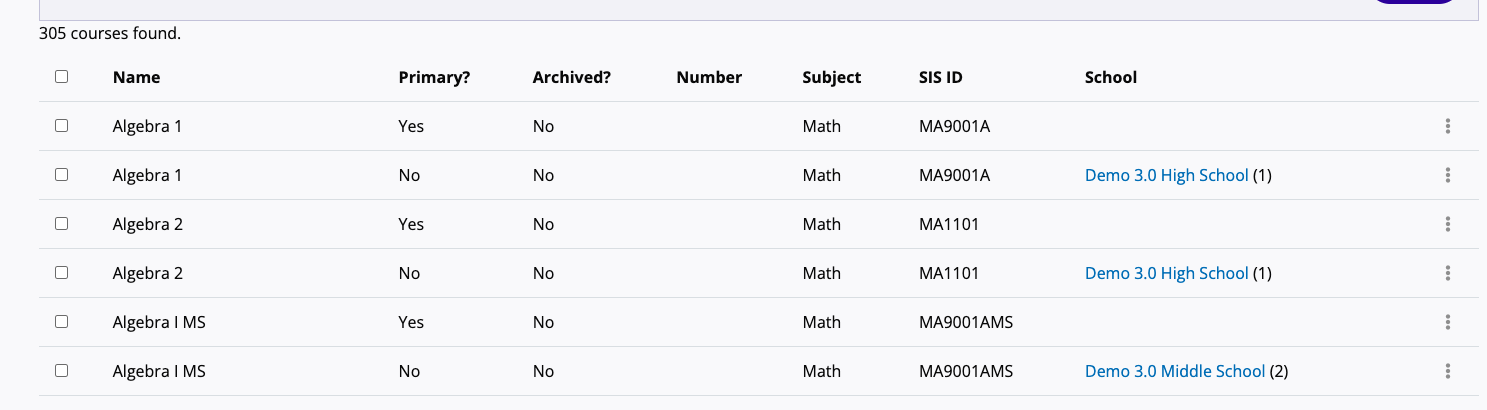Open kebab menu for primary Algebra 1 row
The image size is (1487, 410).
[1447, 126]
